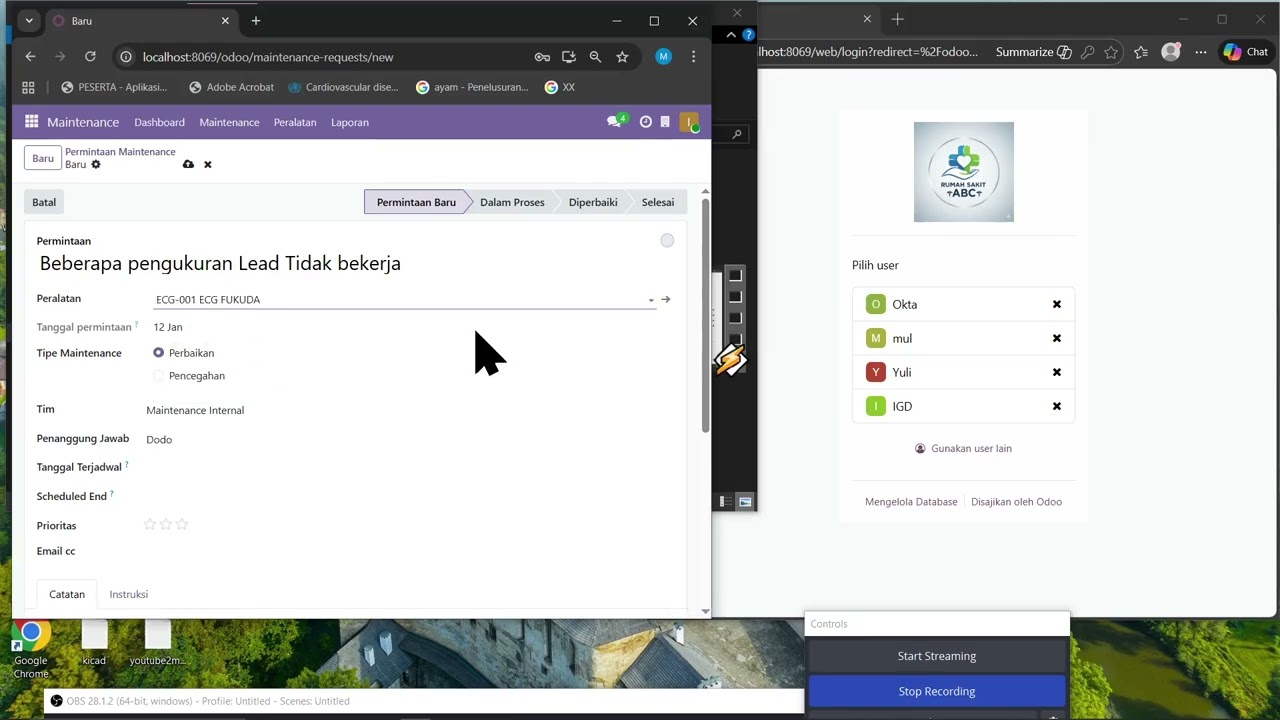The height and width of the screenshot is (720, 1280).
Task: Select the Pencegahan maintenance type
Action: tap(158, 376)
